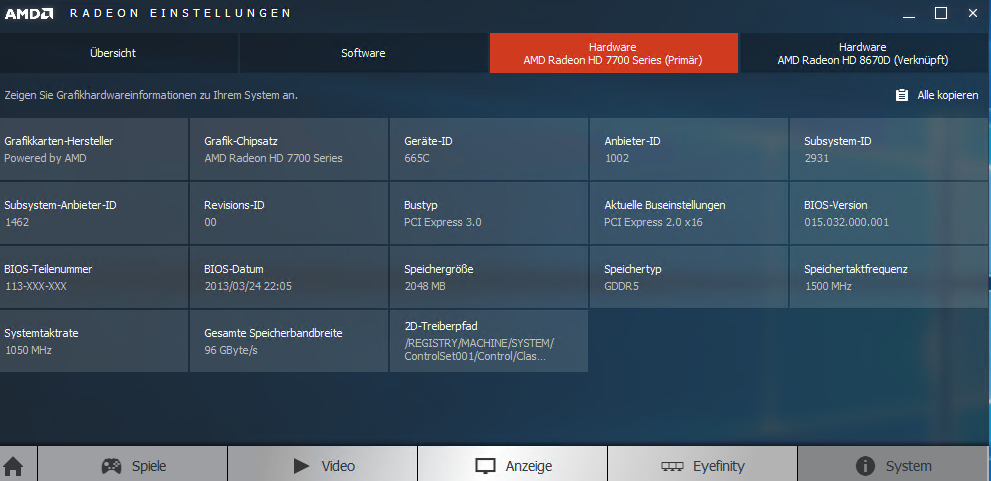991x481 pixels.
Task: Open the Eyefinity section
Action: click(x=703, y=463)
